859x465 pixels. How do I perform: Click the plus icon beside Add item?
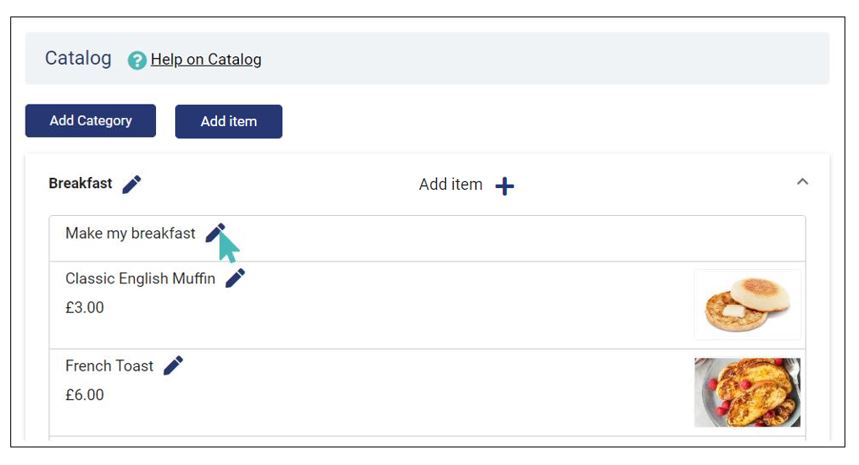pyautogui.click(x=505, y=186)
